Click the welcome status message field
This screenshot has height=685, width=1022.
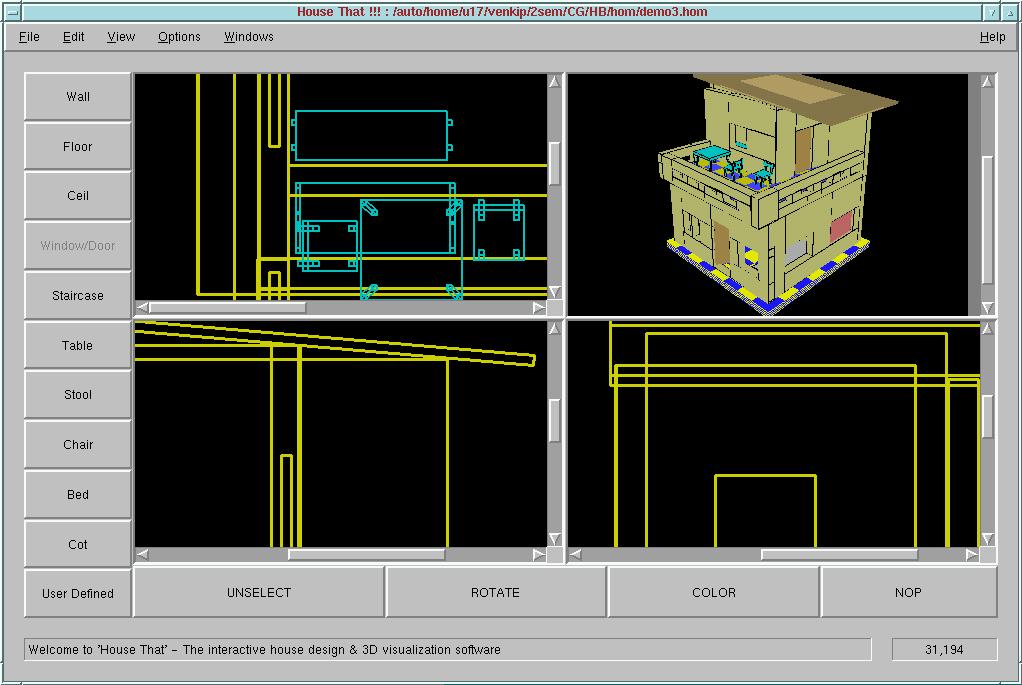click(x=448, y=649)
